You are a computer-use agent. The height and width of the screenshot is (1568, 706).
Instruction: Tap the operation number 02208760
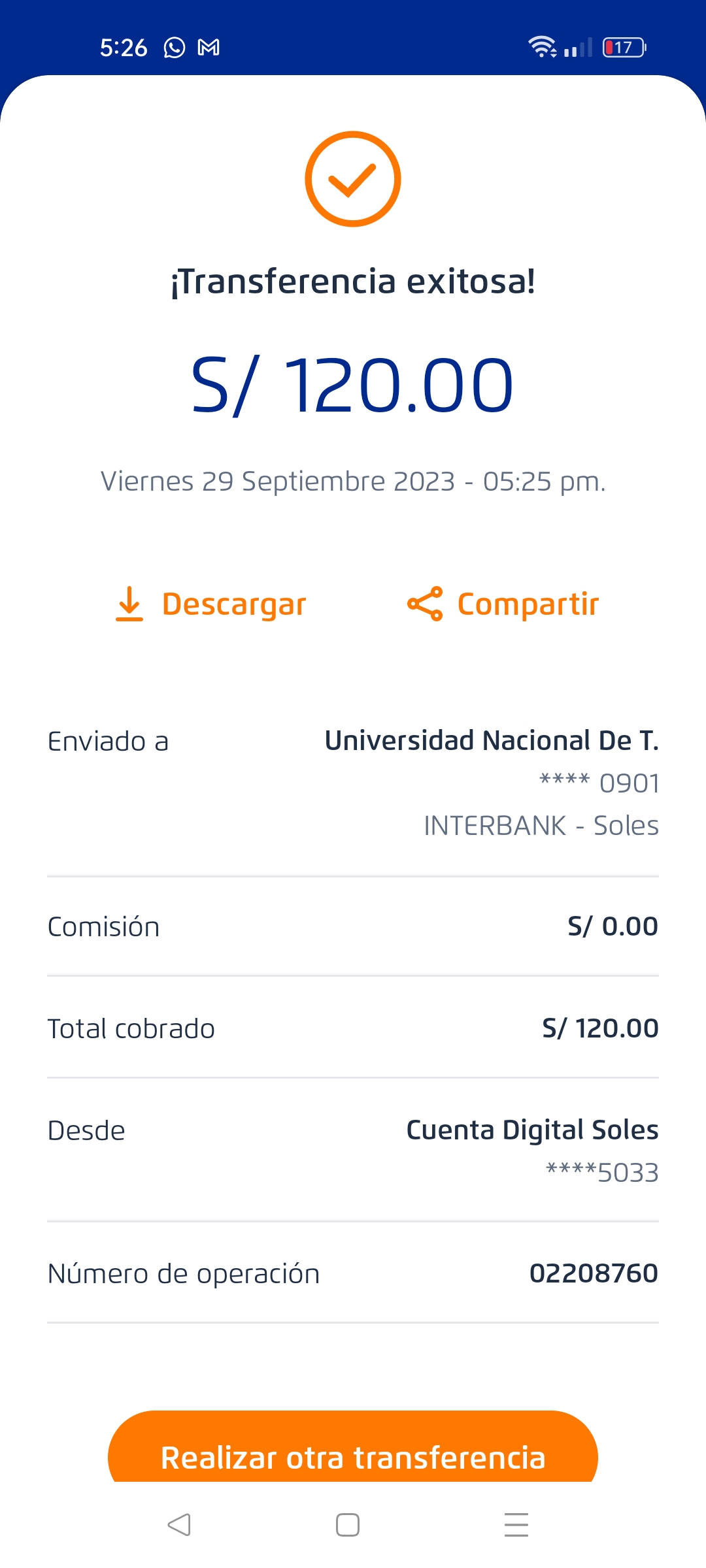click(x=594, y=1273)
